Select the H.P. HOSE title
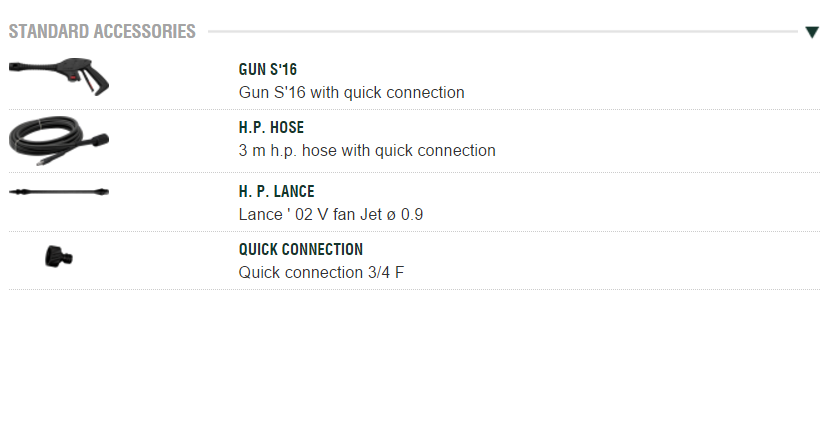This screenshot has width=821, height=442. [271, 128]
